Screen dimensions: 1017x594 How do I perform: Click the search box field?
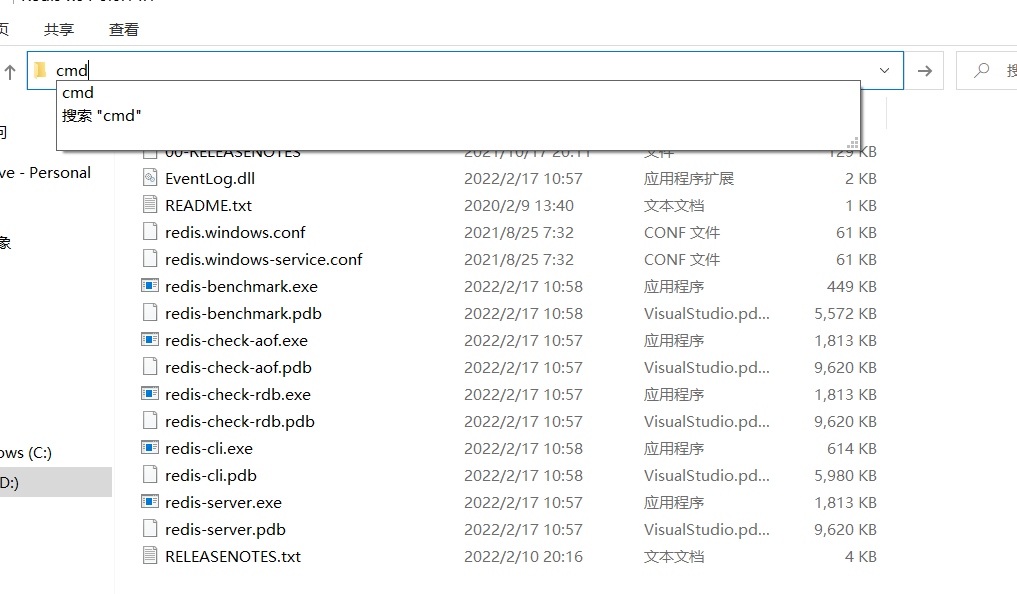point(987,71)
